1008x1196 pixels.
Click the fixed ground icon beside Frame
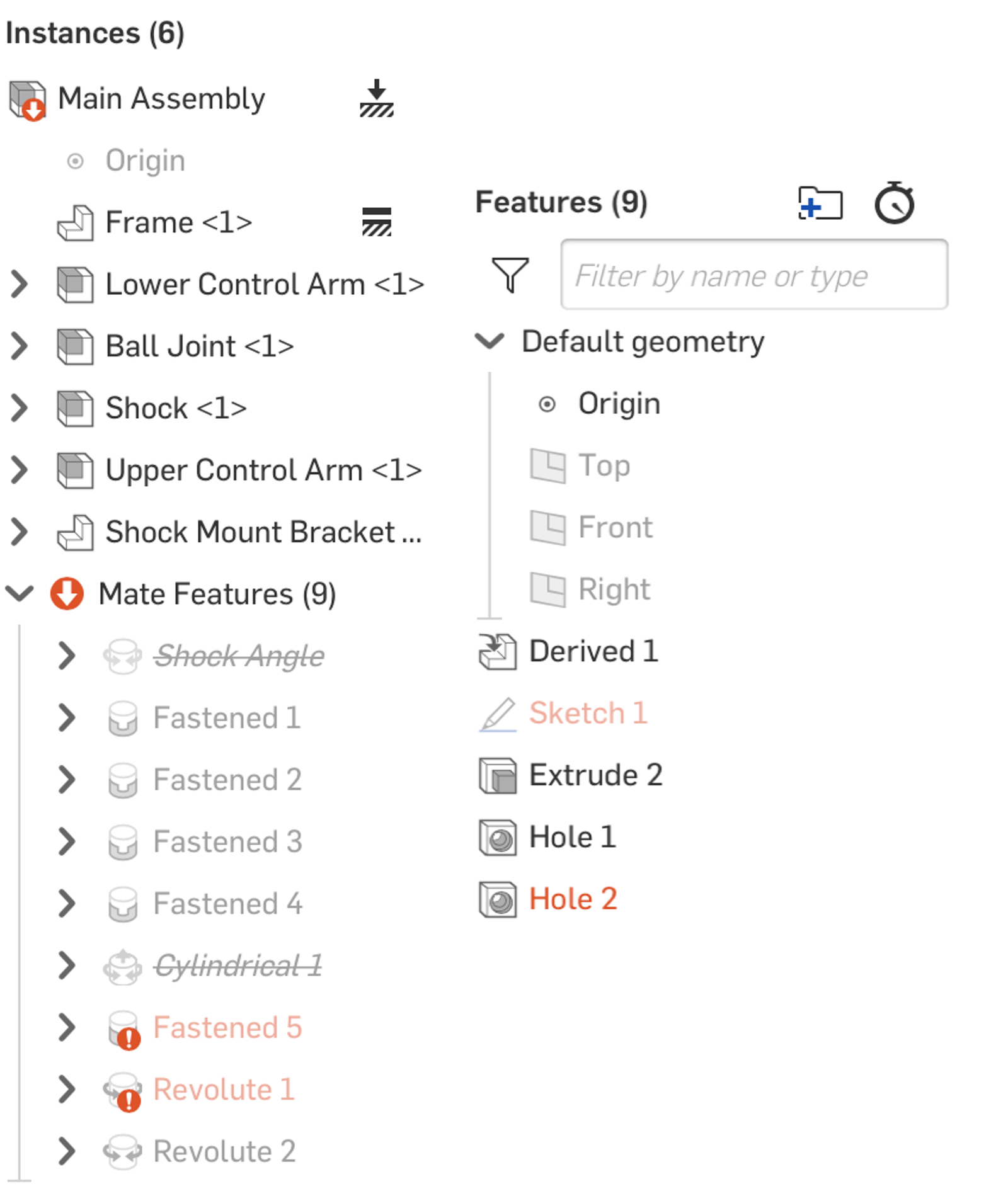pyautogui.click(x=376, y=222)
